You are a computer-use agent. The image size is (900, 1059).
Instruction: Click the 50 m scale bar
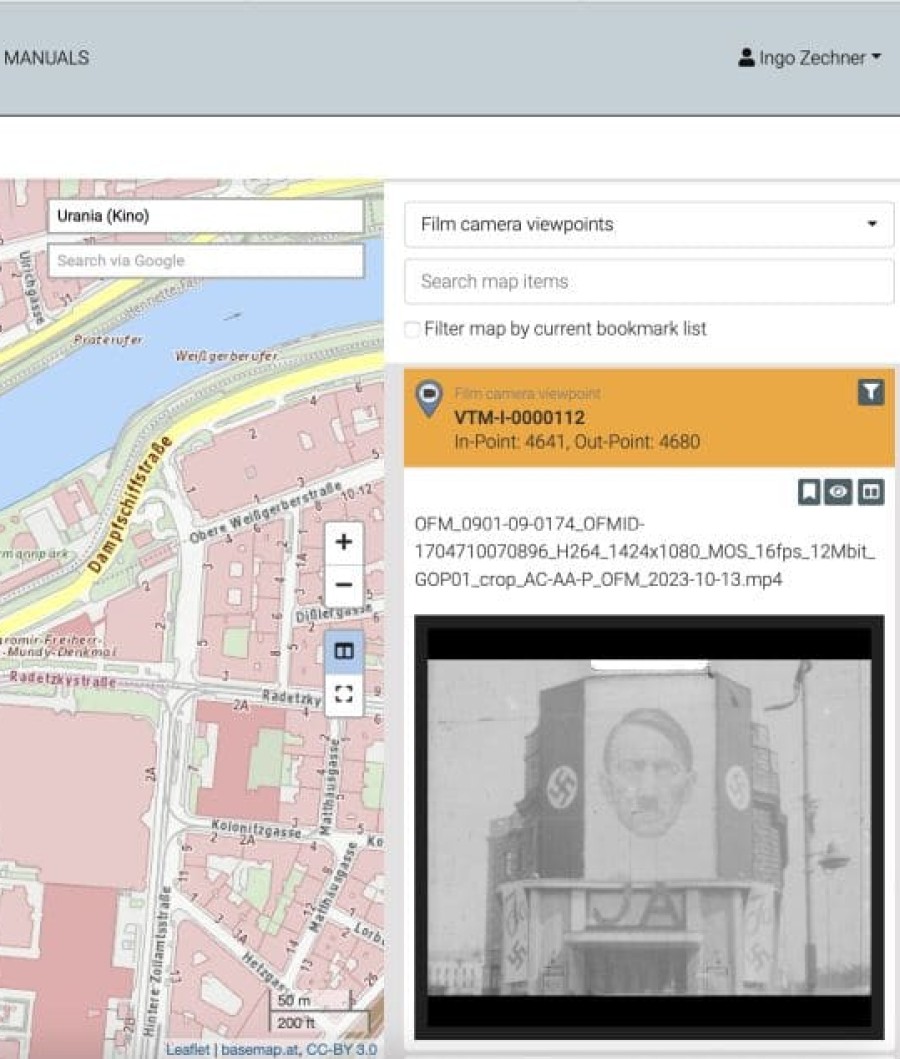click(x=312, y=1000)
